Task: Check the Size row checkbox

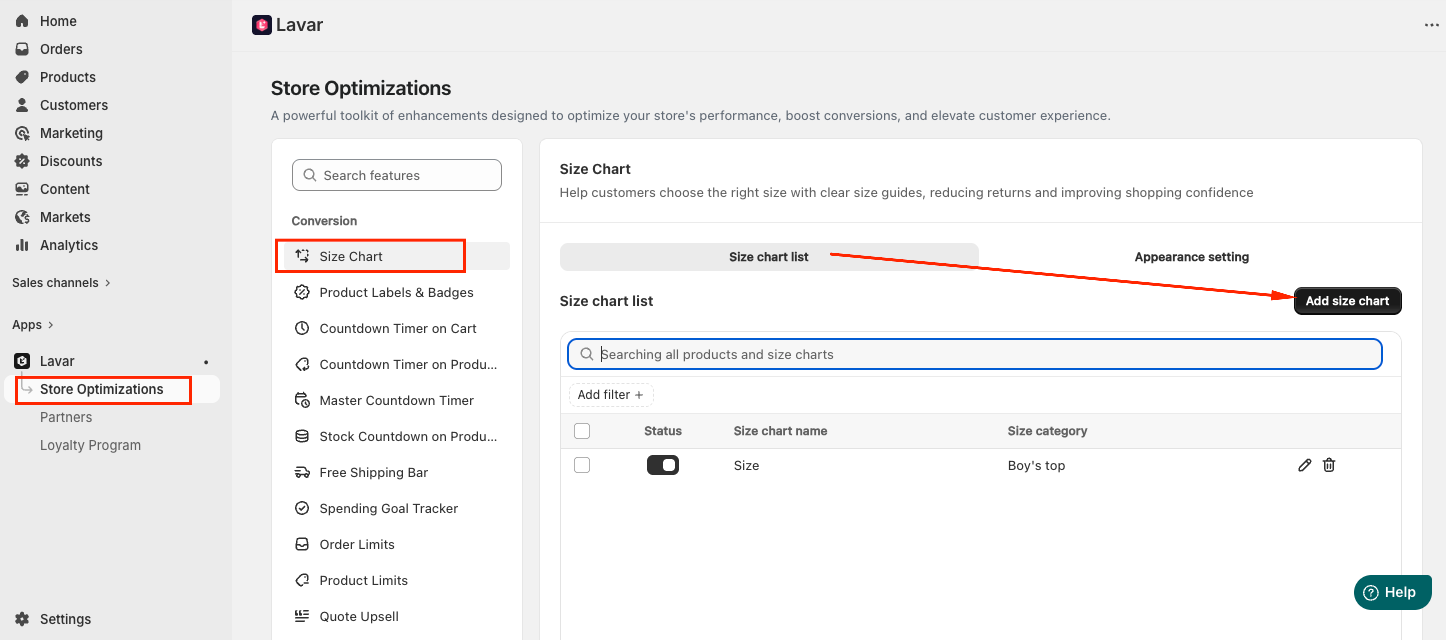Action: 582,465
